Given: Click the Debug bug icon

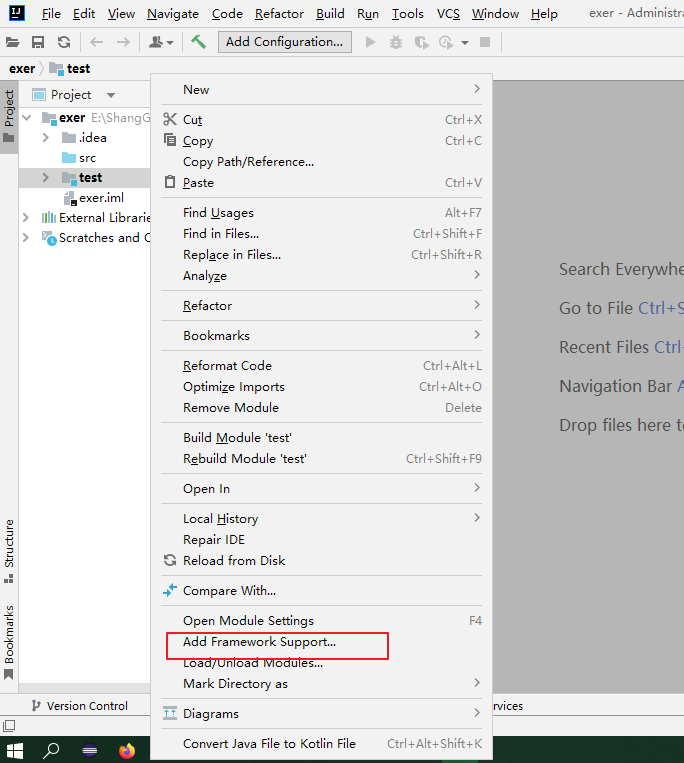Looking at the screenshot, I should 396,42.
